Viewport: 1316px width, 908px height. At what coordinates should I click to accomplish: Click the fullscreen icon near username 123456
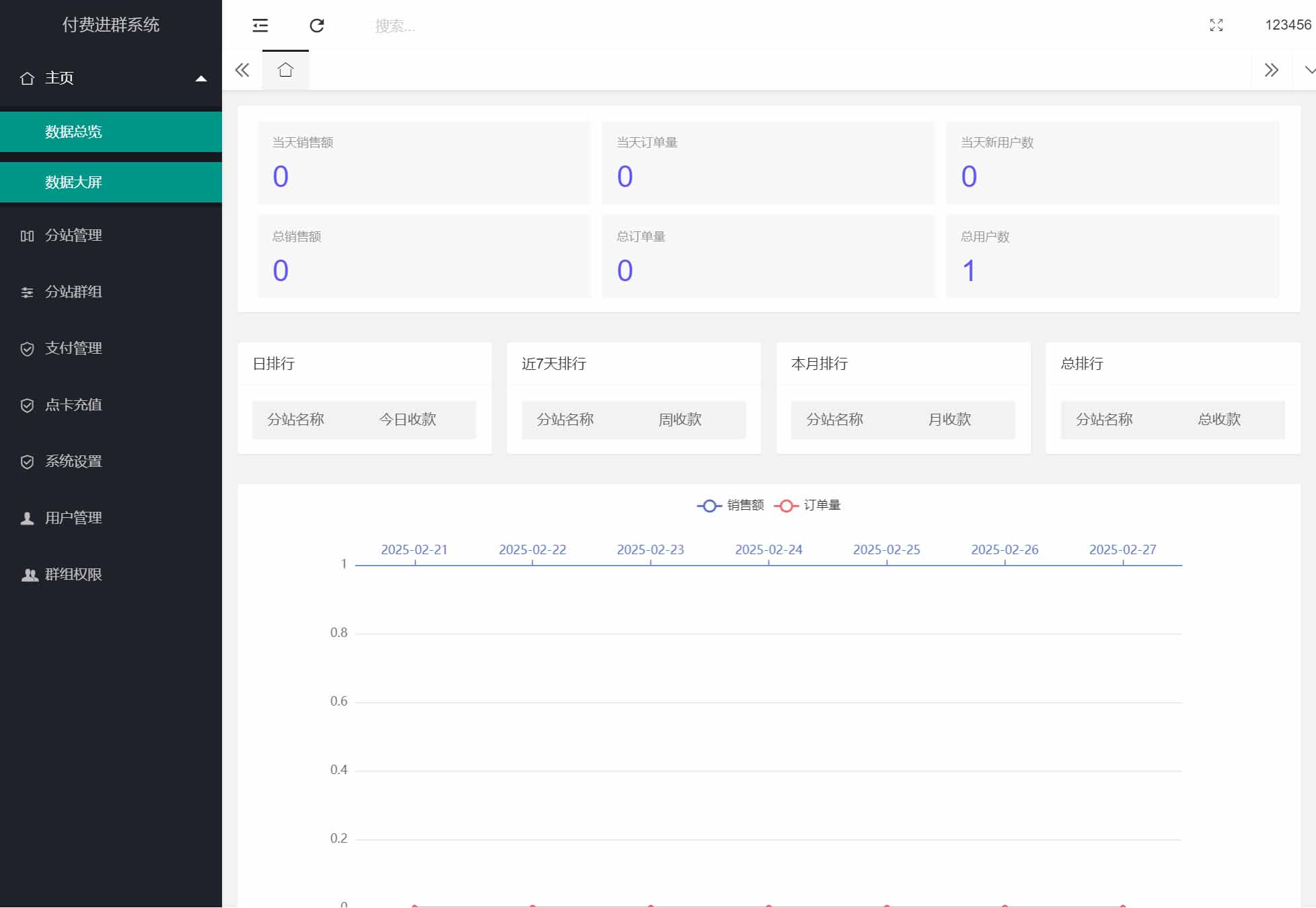tap(1216, 26)
